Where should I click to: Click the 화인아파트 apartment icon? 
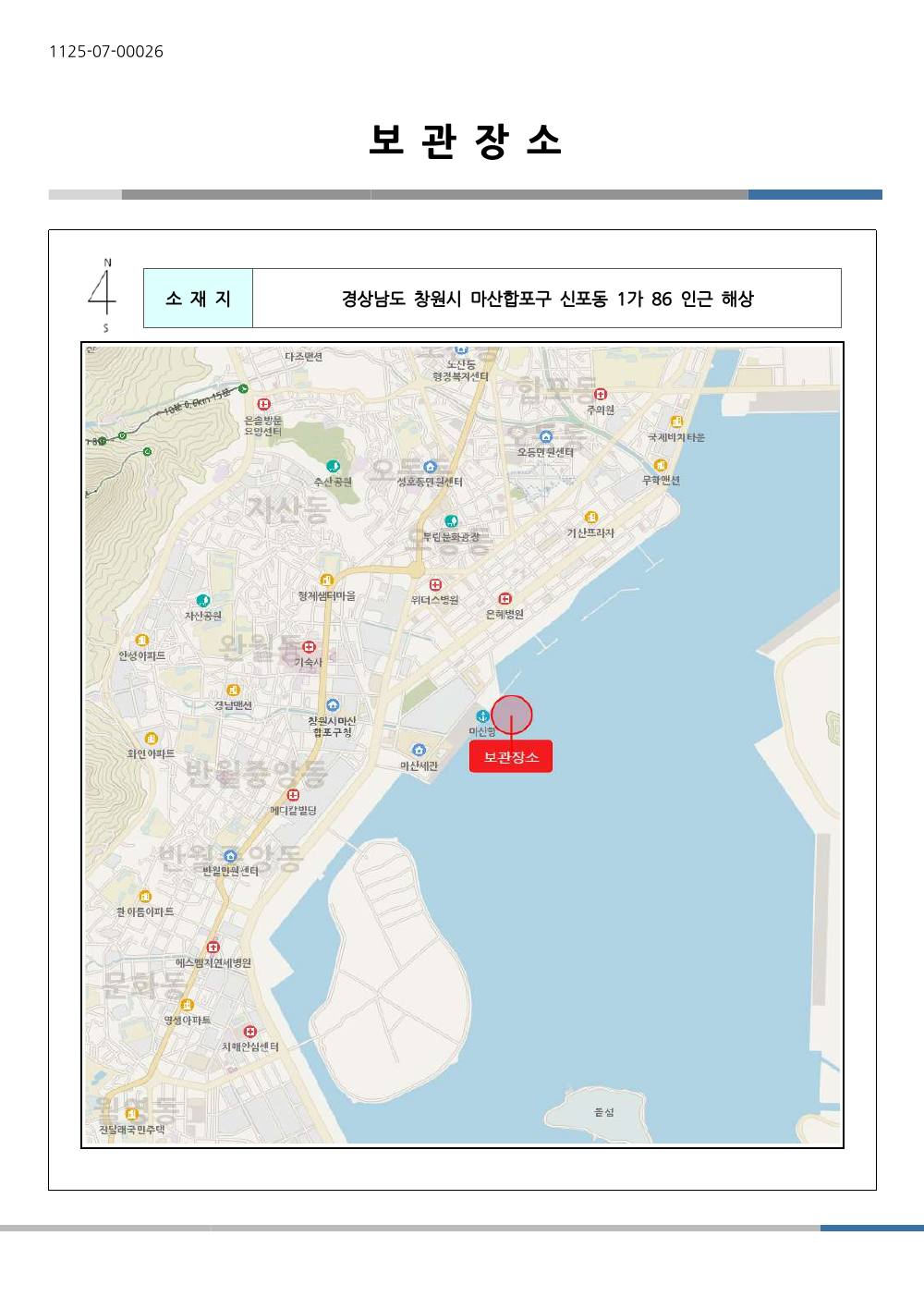tap(151, 739)
